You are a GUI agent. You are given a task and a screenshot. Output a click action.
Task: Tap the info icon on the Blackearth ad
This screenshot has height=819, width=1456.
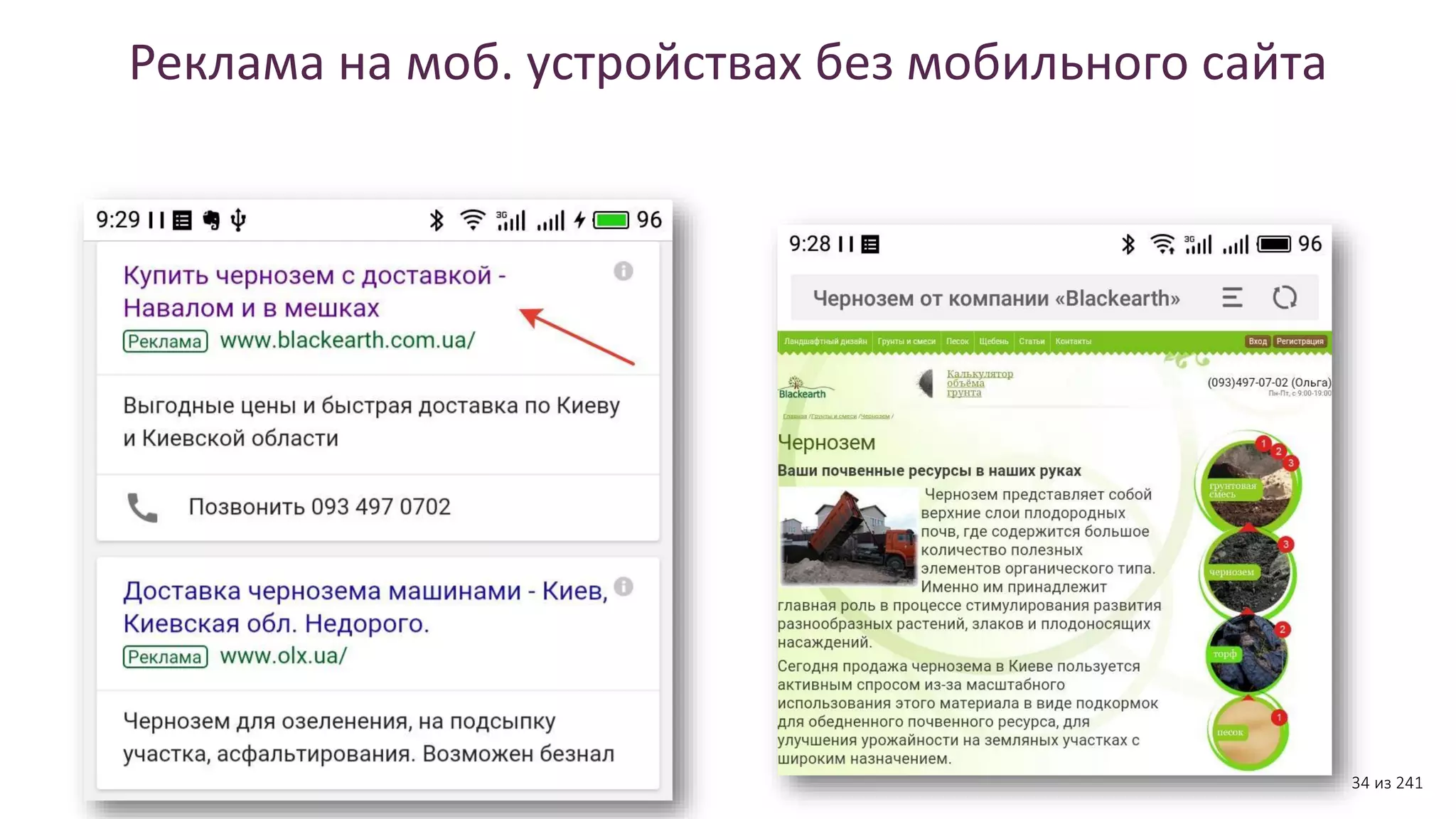(623, 271)
